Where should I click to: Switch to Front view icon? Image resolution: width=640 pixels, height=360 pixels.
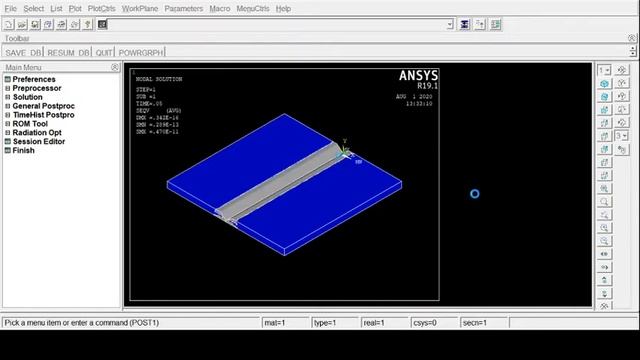pos(604,110)
